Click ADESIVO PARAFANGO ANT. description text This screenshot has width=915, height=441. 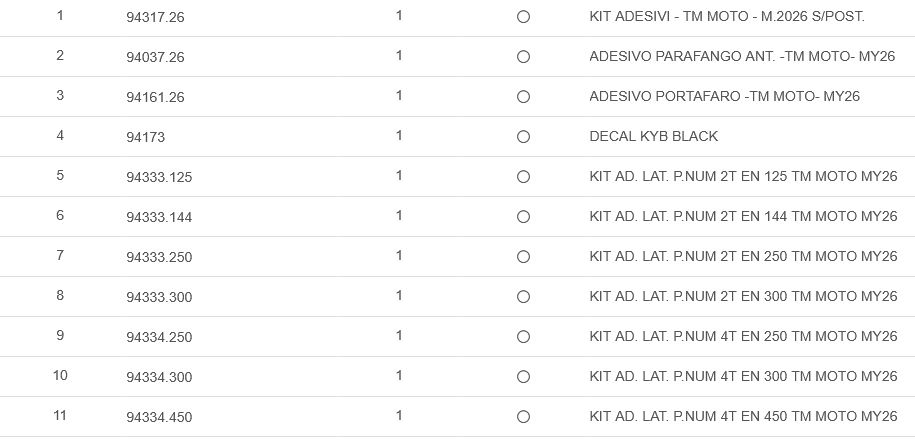click(742, 57)
